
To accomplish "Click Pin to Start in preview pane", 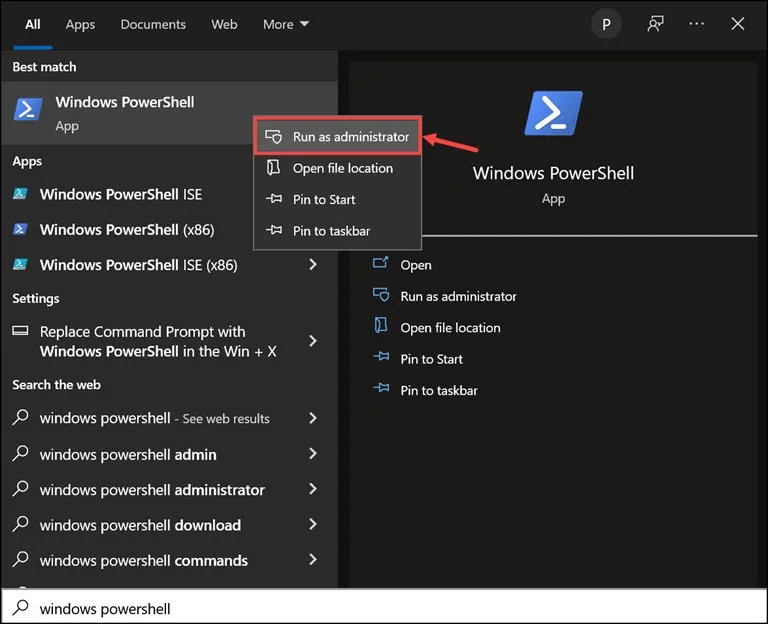I will click(432, 359).
